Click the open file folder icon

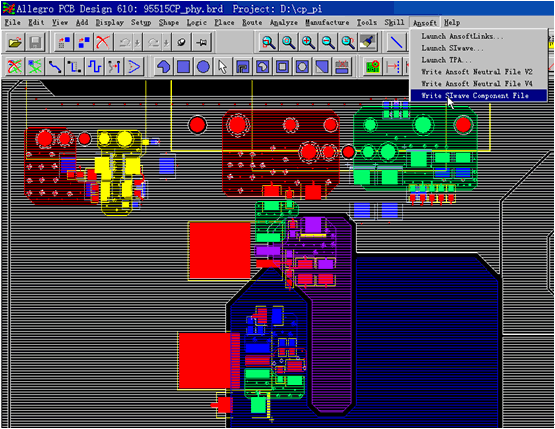click(x=15, y=42)
